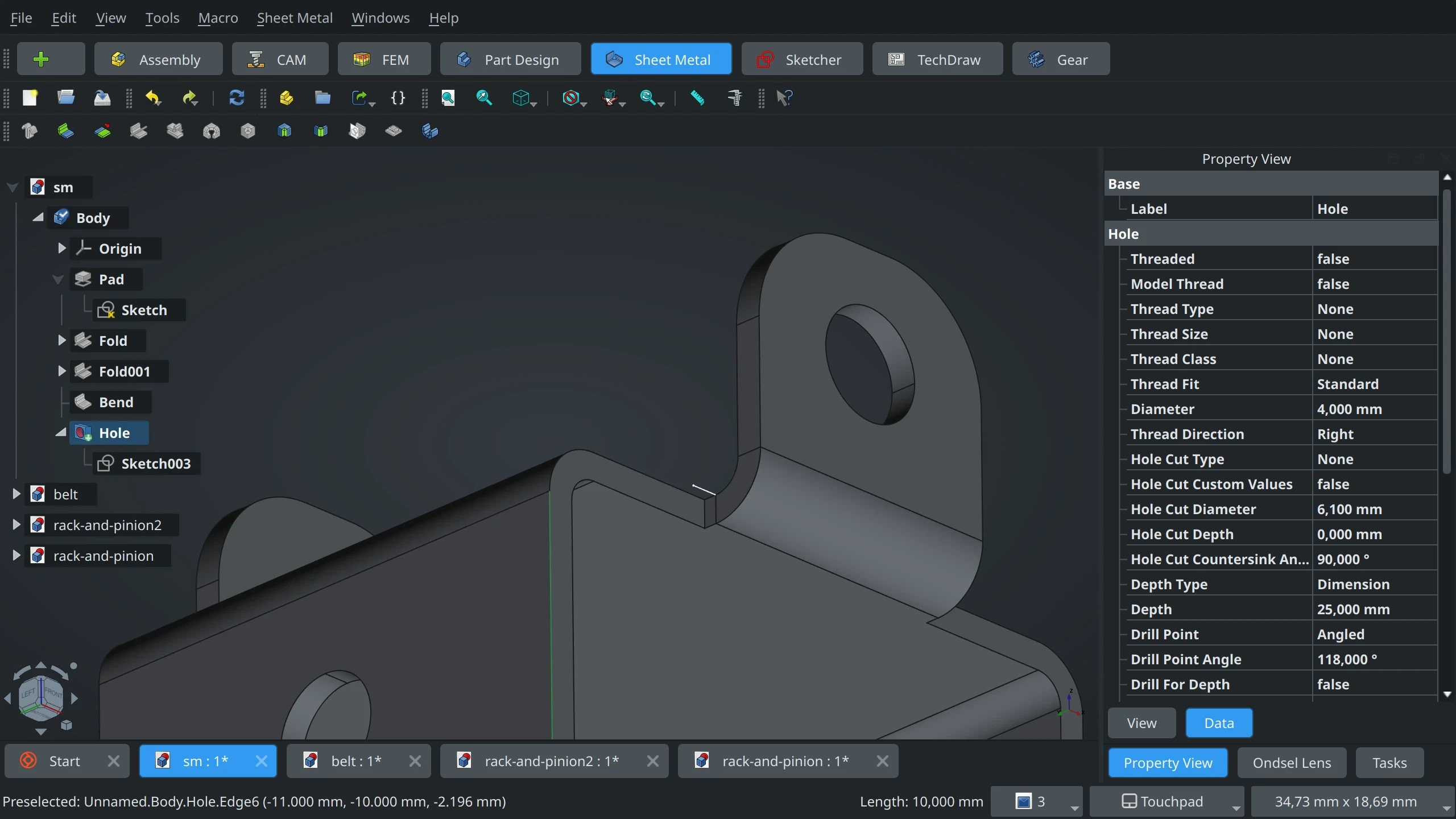Click the Refresh recompute icon
The width and height of the screenshot is (1456, 819).
click(x=237, y=98)
